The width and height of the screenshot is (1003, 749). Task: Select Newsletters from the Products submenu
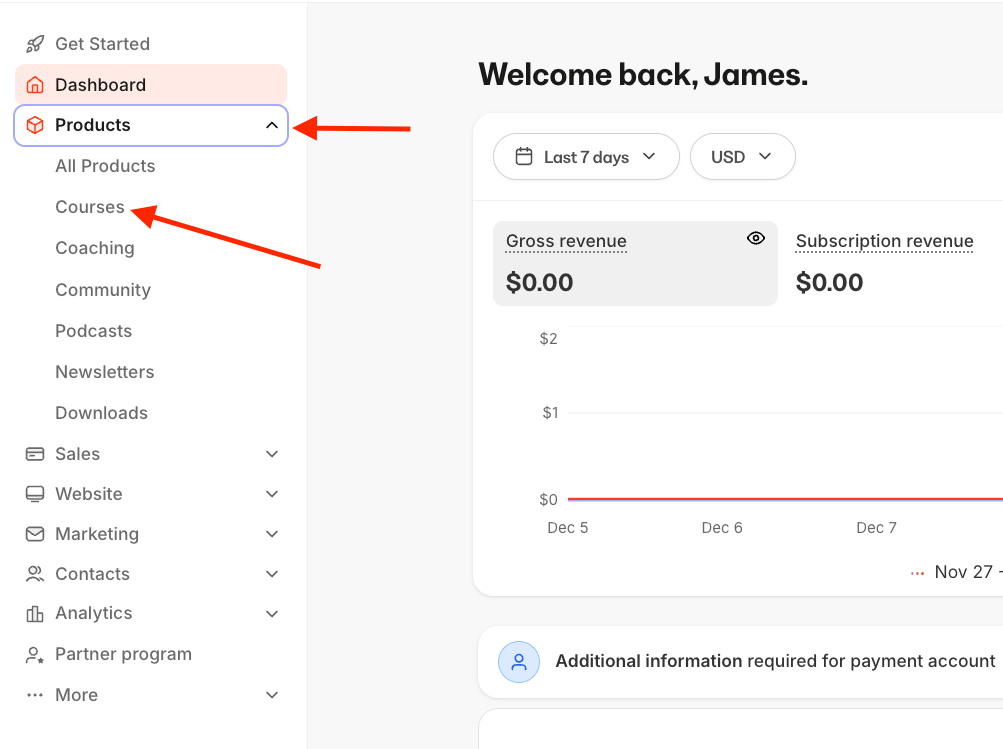(104, 371)
